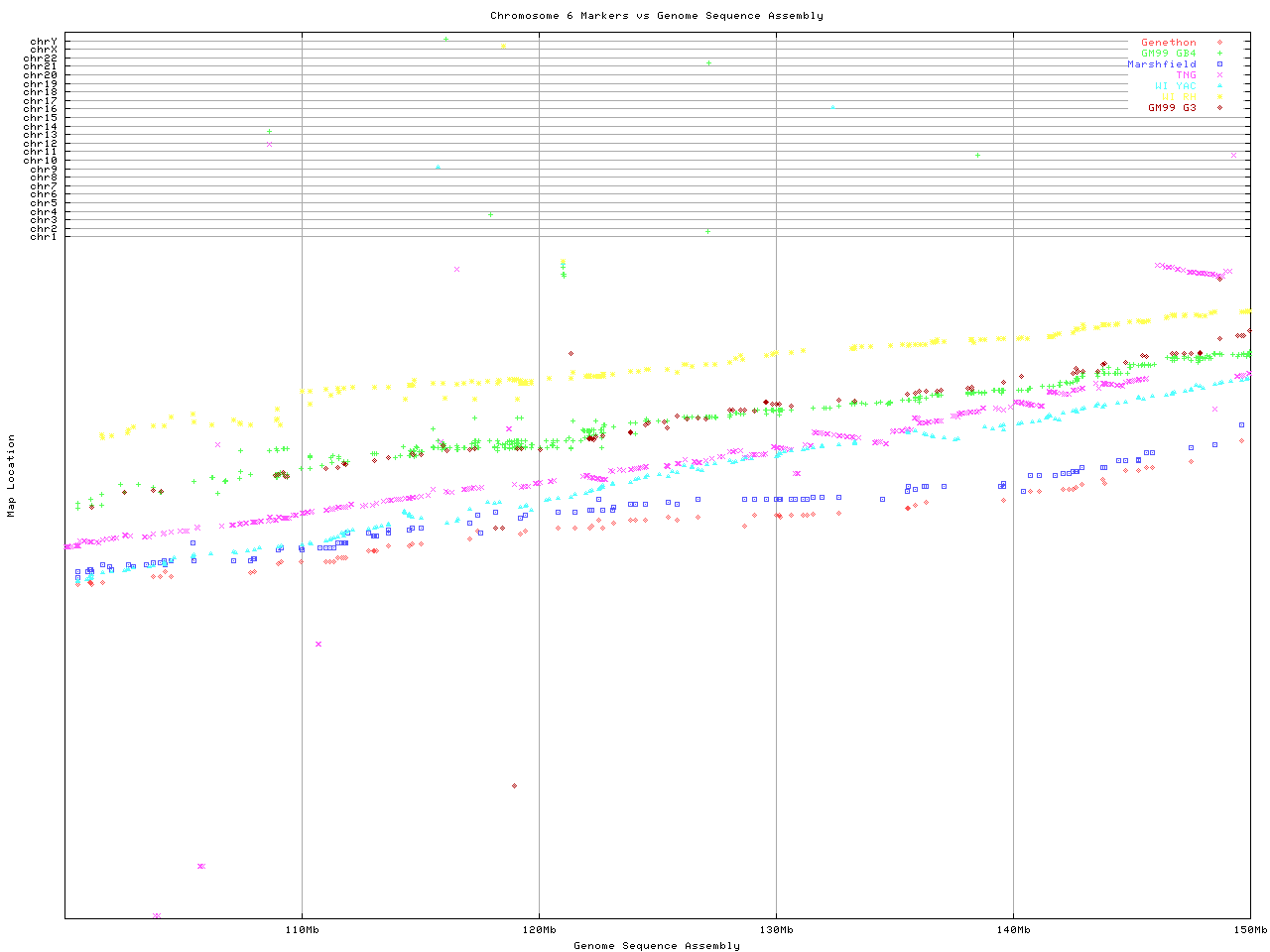The image size is (1270, 952).
Task: Select the Marshfield legend label
Action: (1161, 64)
